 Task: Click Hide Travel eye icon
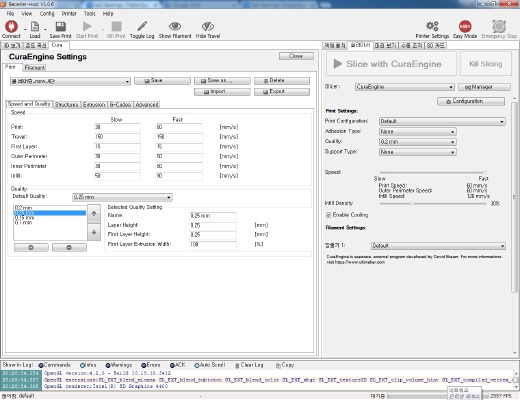208,26
